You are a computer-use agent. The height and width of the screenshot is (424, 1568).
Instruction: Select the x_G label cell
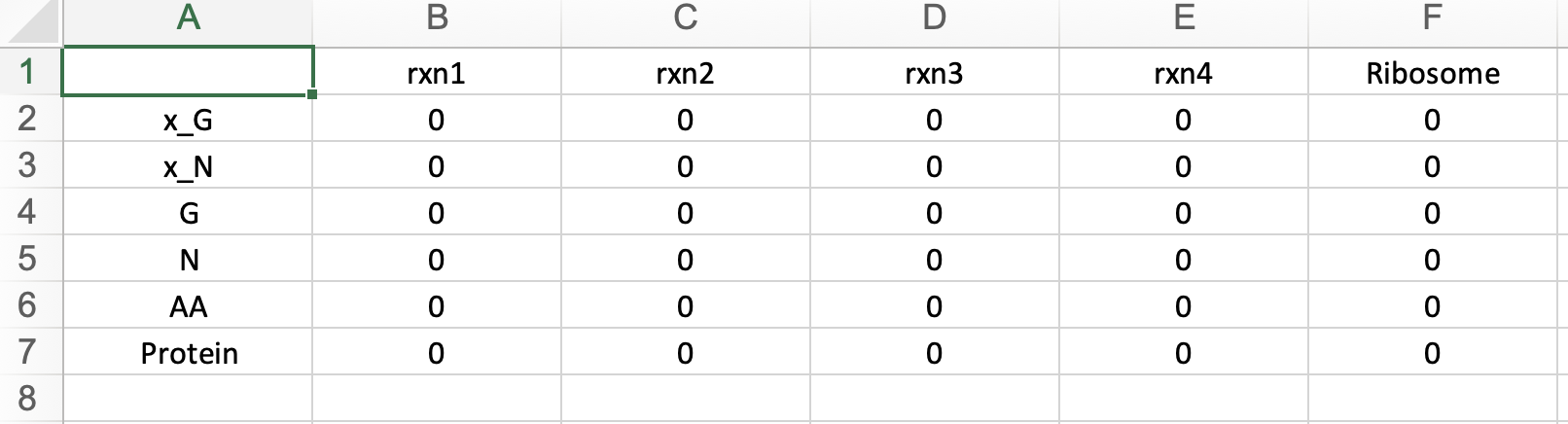point(188,120)
